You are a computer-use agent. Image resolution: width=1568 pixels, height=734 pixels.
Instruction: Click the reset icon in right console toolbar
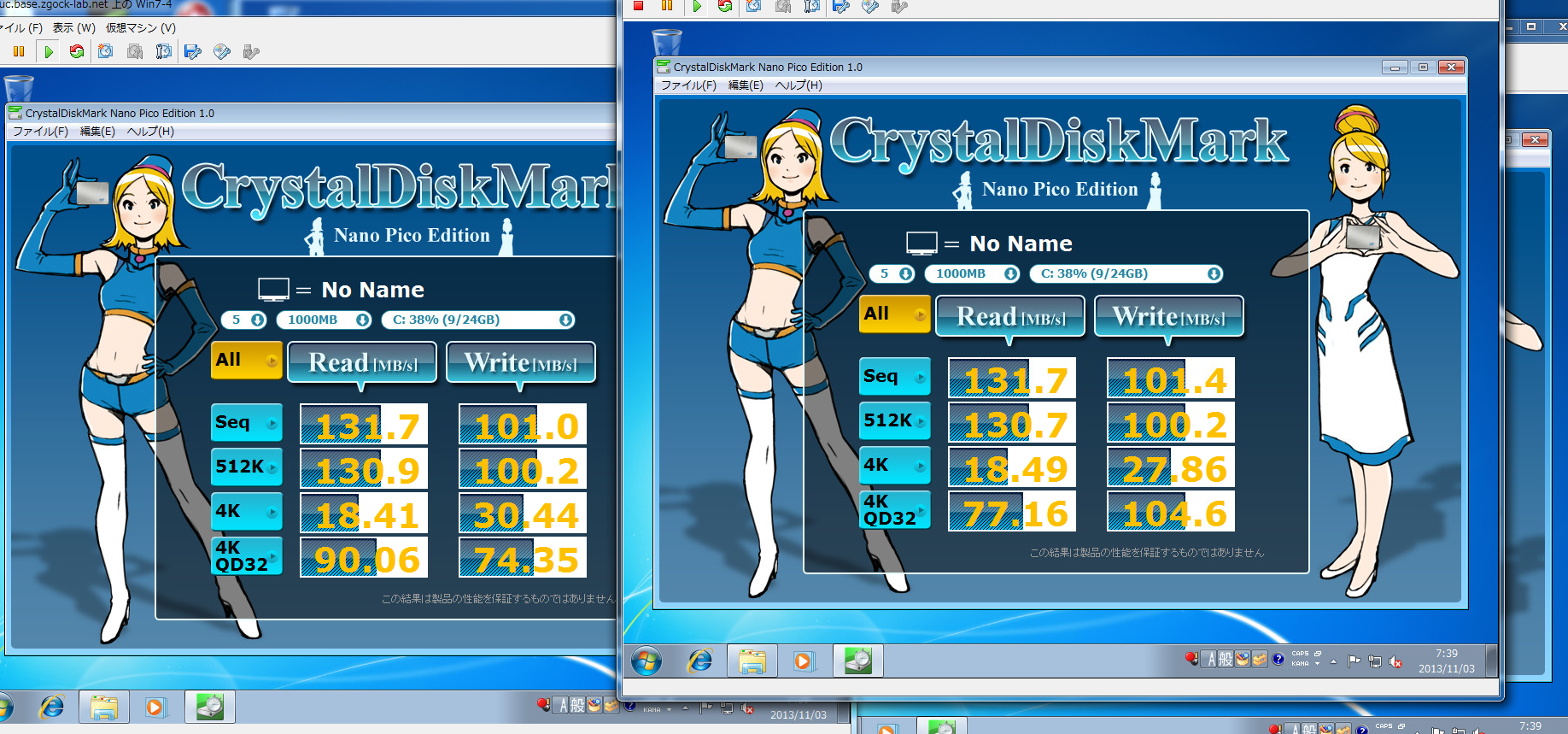(725, 6)
